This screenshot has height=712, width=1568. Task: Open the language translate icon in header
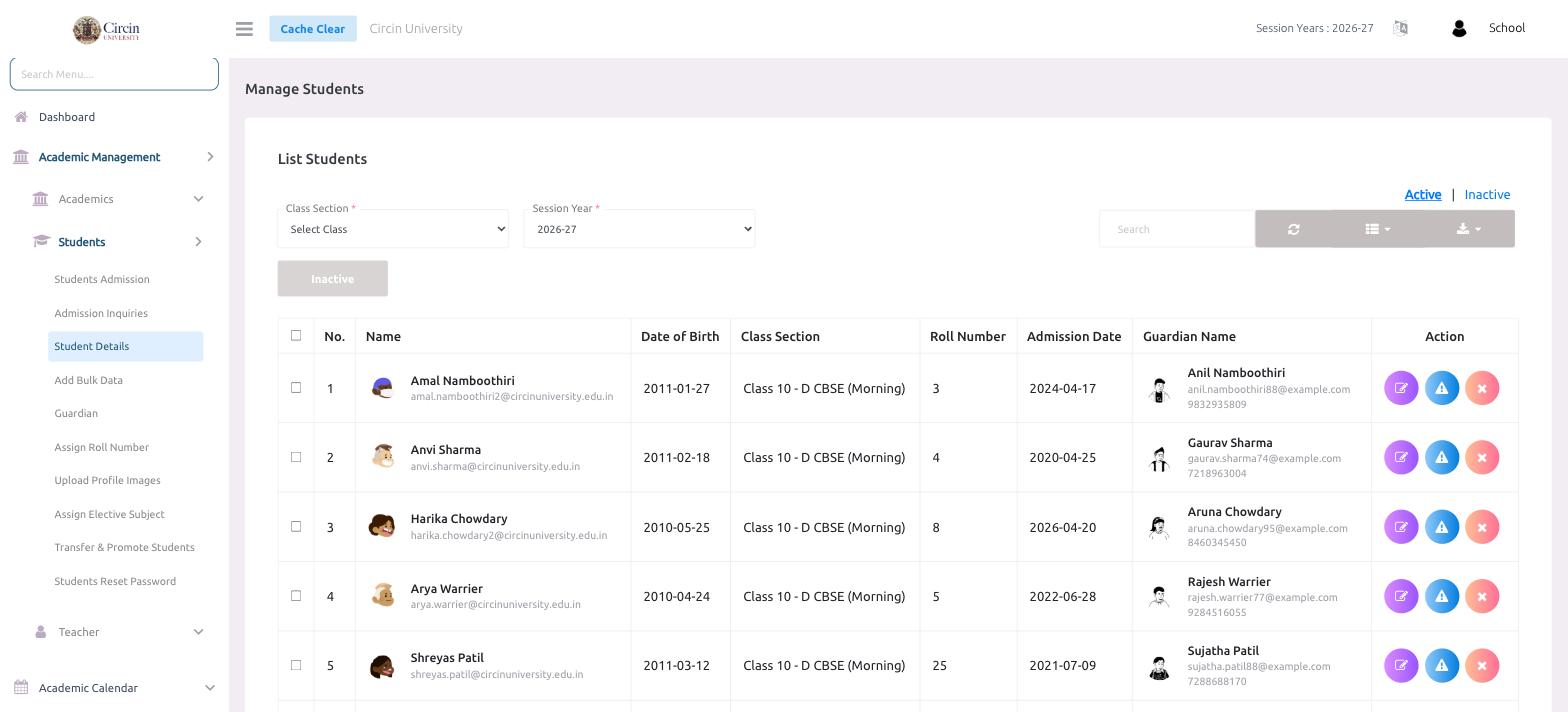coord(1400,28)
